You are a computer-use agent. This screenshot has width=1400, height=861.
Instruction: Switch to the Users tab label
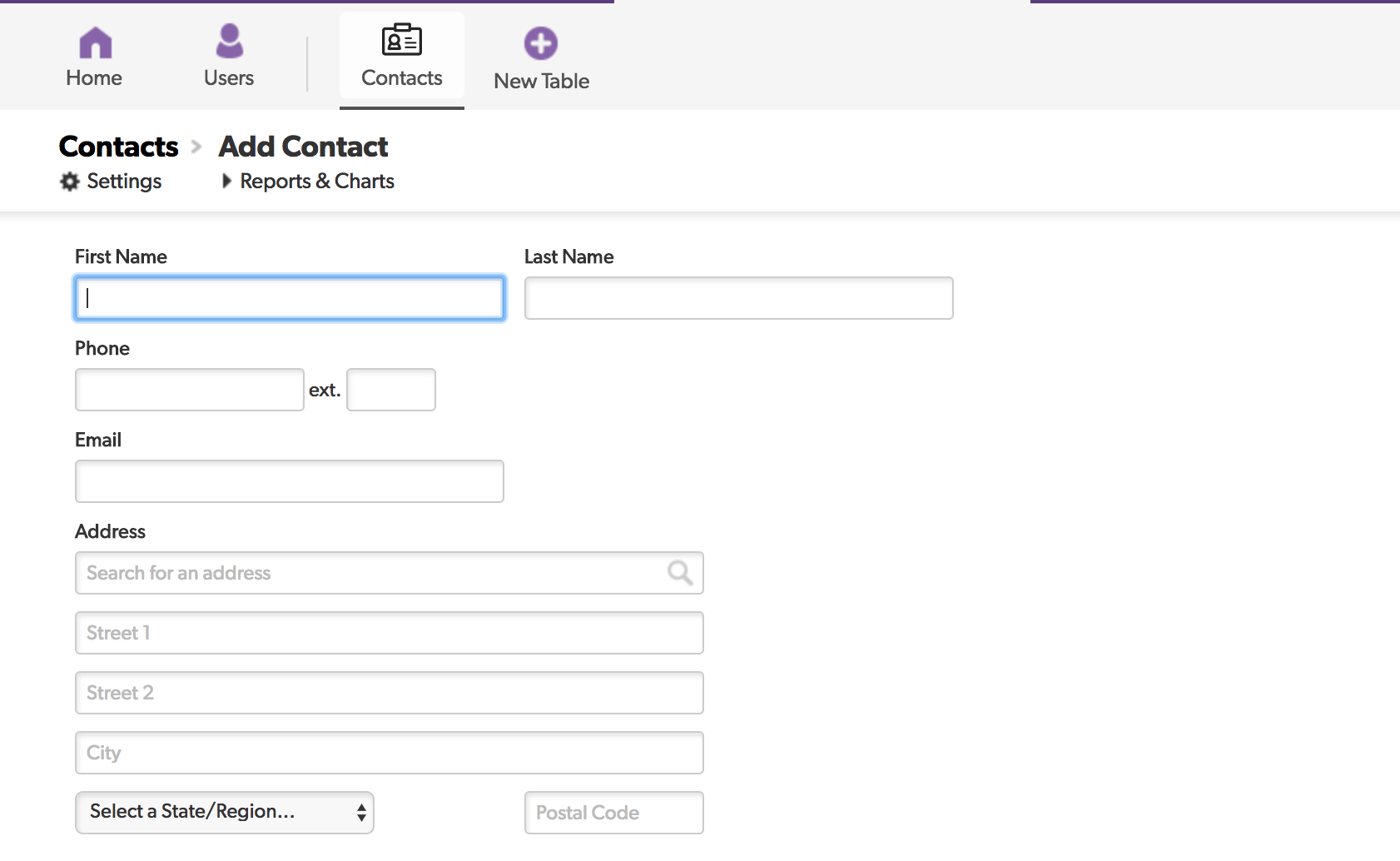pyautogui.click(x=229, y=78)
